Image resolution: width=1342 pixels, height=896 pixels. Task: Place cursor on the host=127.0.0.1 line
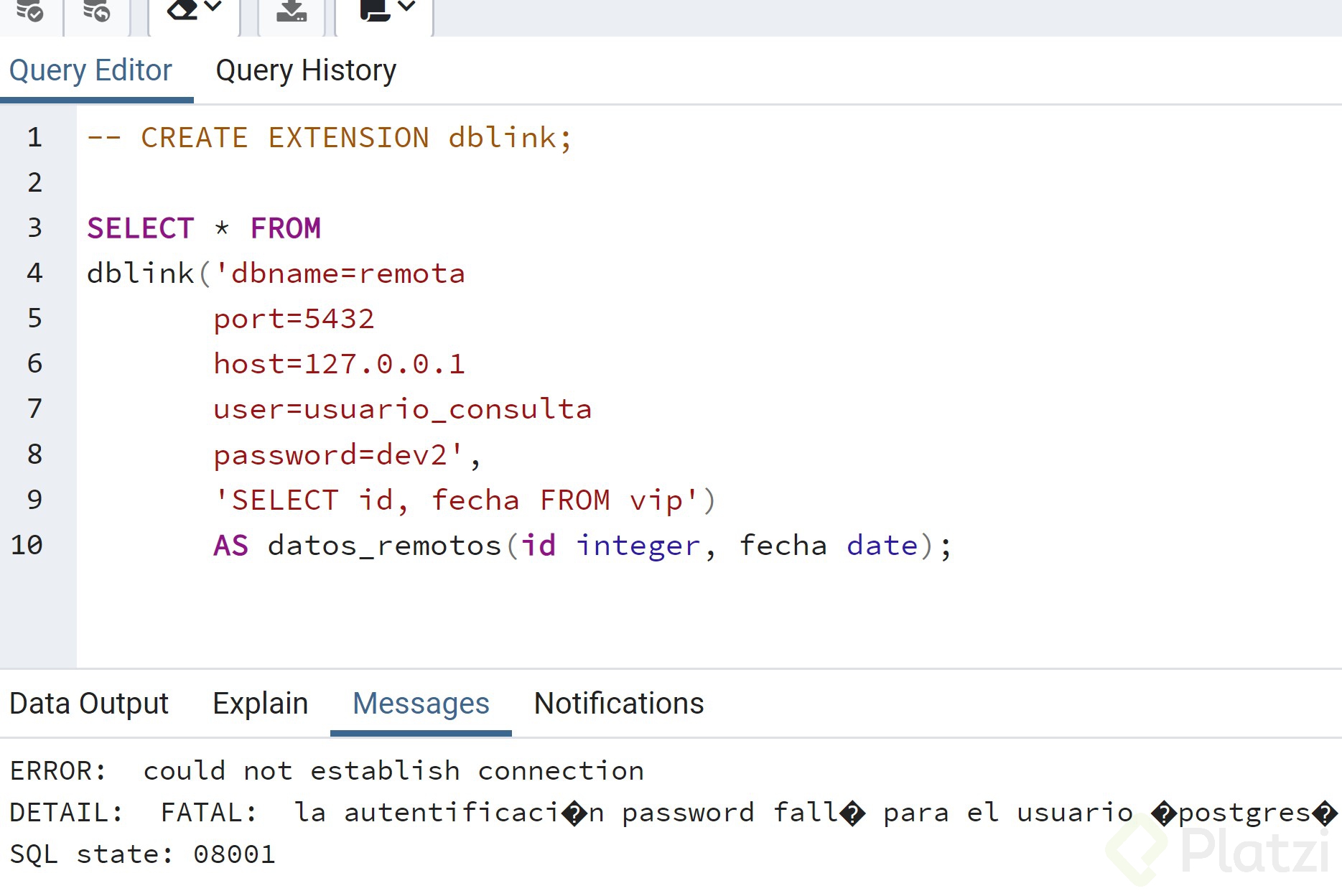pos(339,364)
